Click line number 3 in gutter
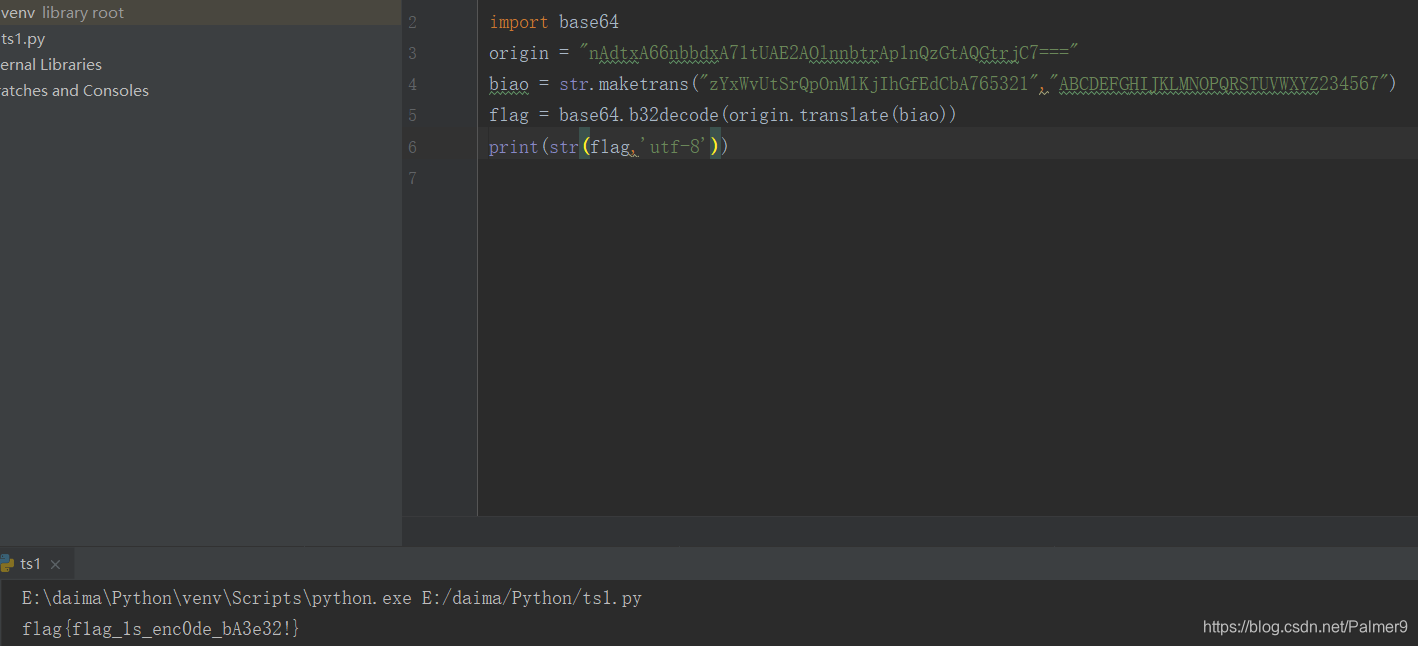The height and width of the screenshot is (646, 1418). 413,53
